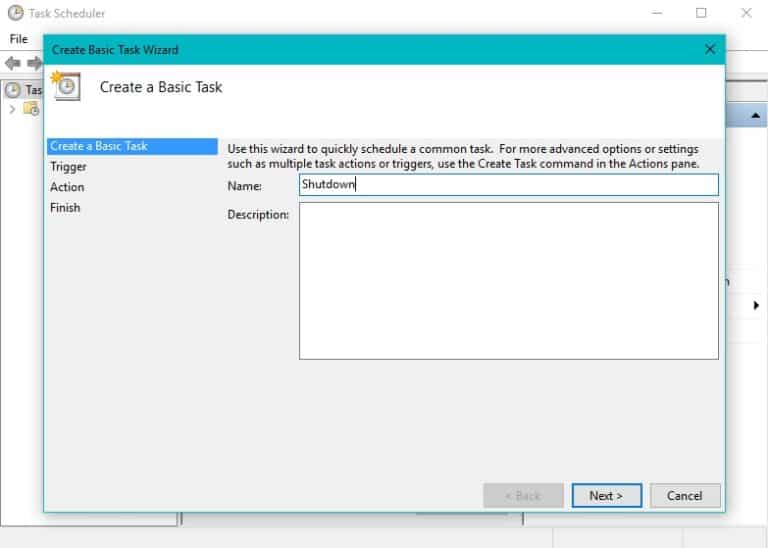
Task: Click the Task Scheduler Library folder icon
Action: pos(31,108)
